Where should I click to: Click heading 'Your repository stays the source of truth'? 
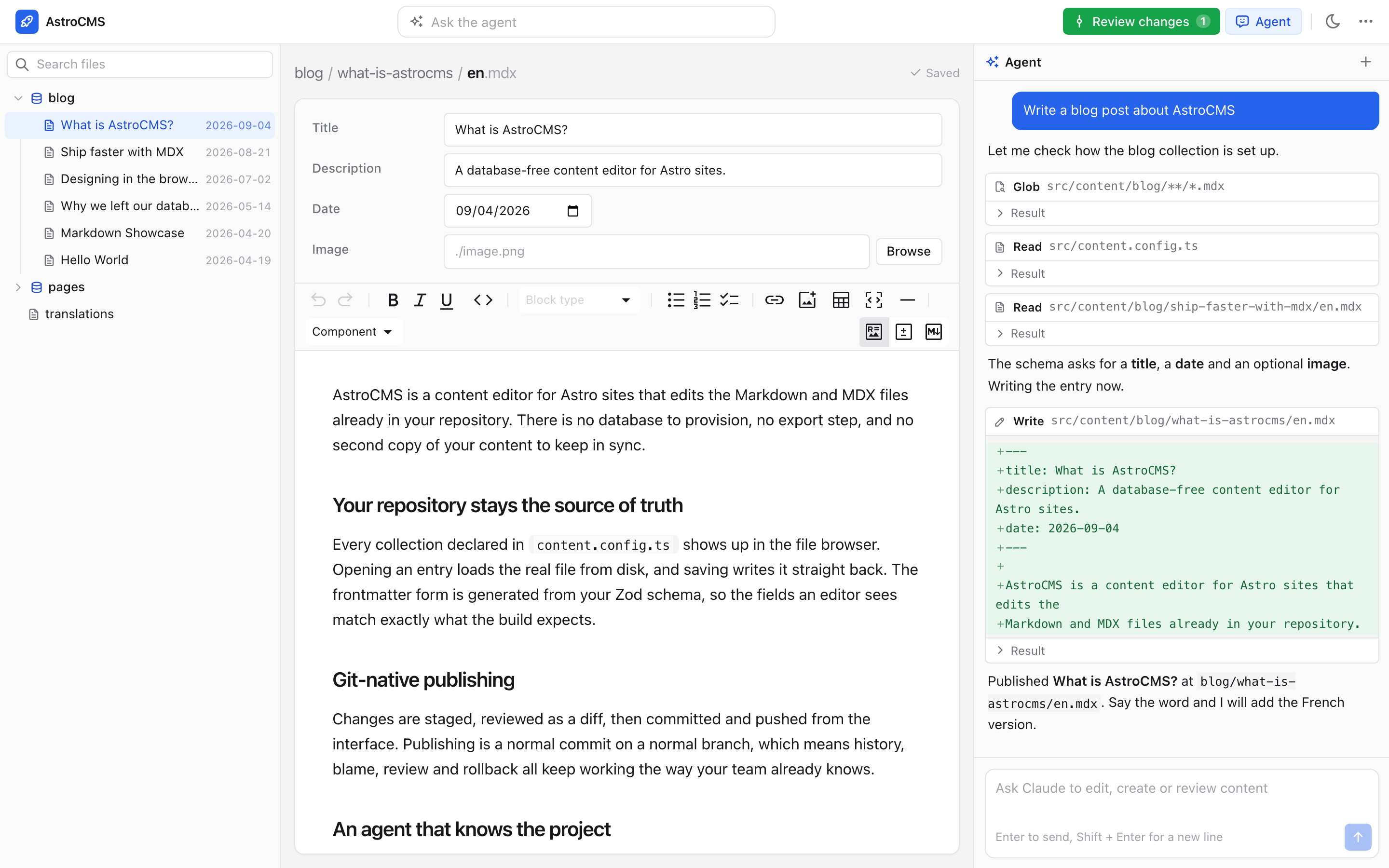point(507,505)
